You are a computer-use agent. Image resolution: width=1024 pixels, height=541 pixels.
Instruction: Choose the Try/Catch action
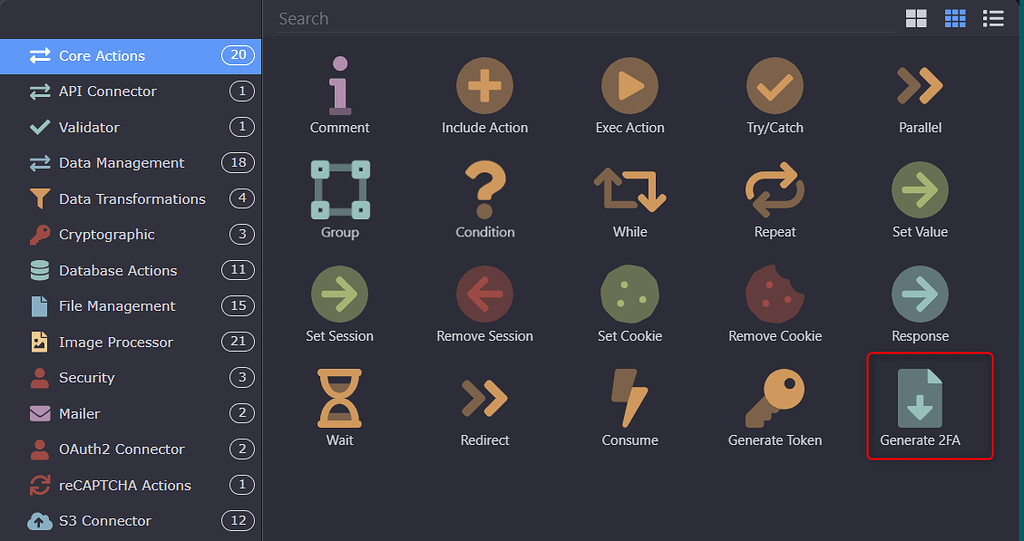pyautogui.click(x=774, y=87)
